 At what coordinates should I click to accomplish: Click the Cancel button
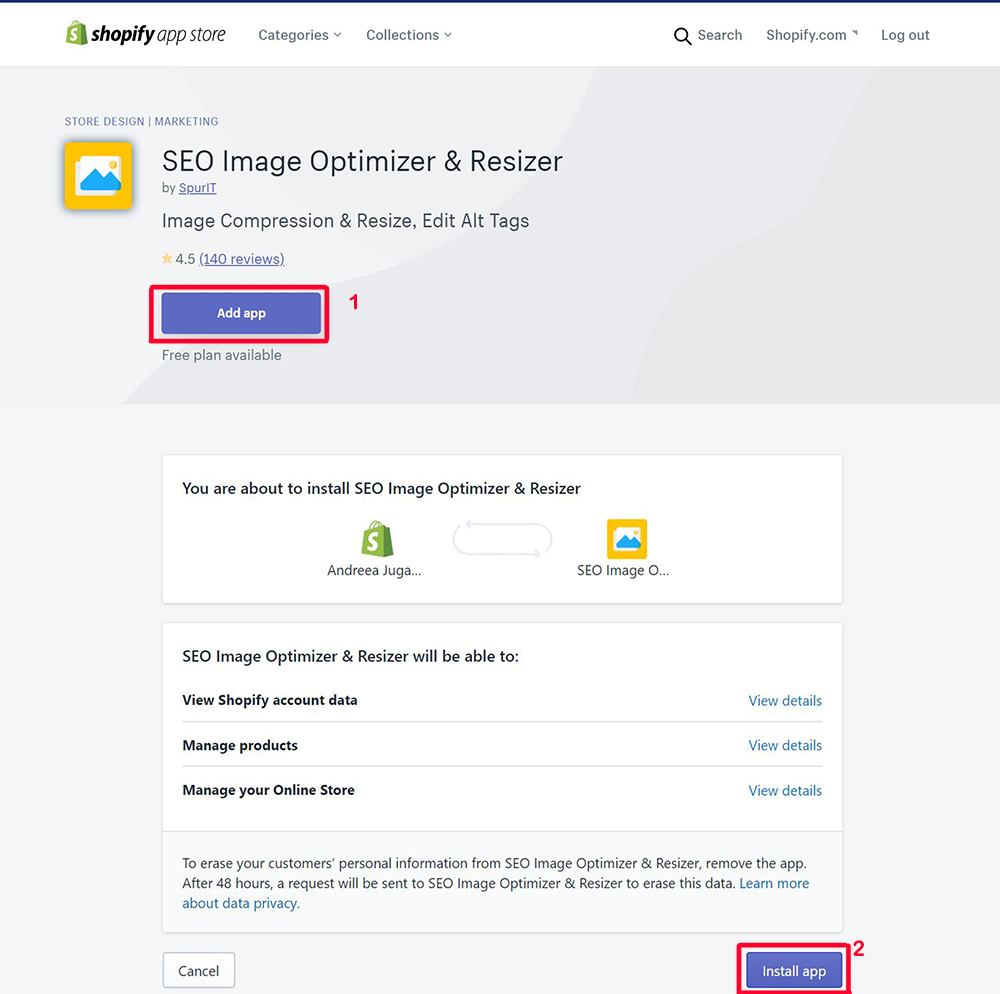[x=198, y=970]
